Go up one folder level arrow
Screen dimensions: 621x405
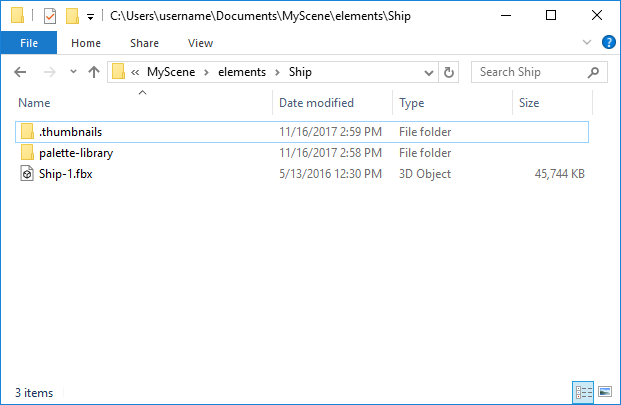[x=94, y=72]
